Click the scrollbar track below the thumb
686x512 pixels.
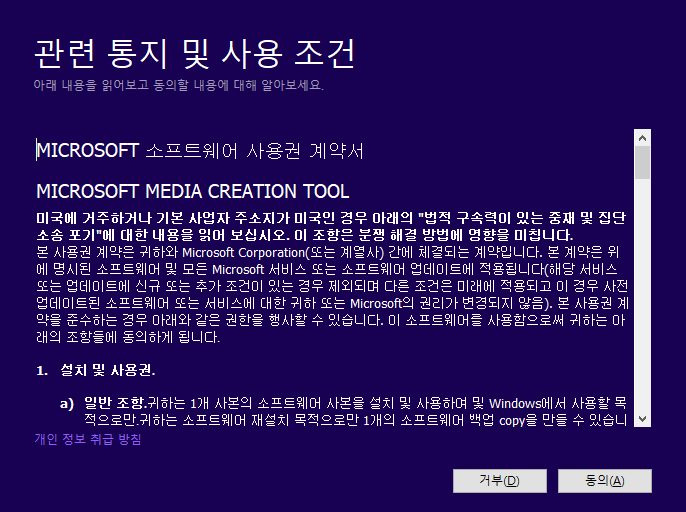(642, 293)
